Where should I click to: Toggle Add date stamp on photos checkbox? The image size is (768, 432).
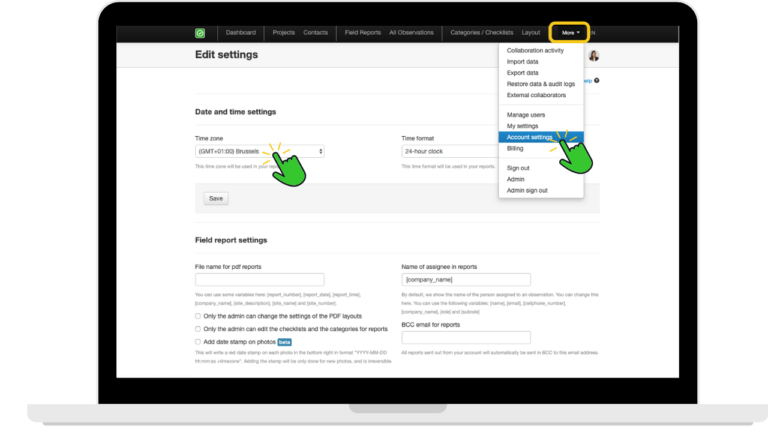pyautogui.click(x=198, y=342)
